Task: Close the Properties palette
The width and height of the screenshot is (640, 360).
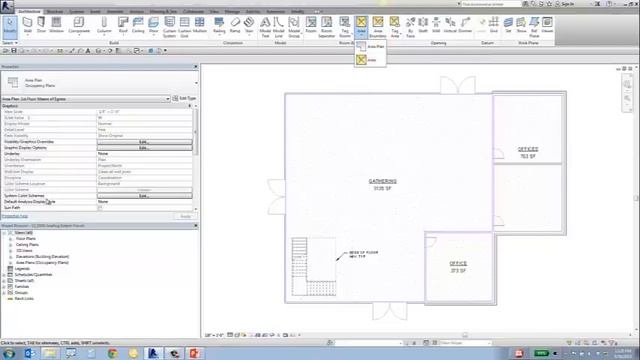Action: point(196,67)
